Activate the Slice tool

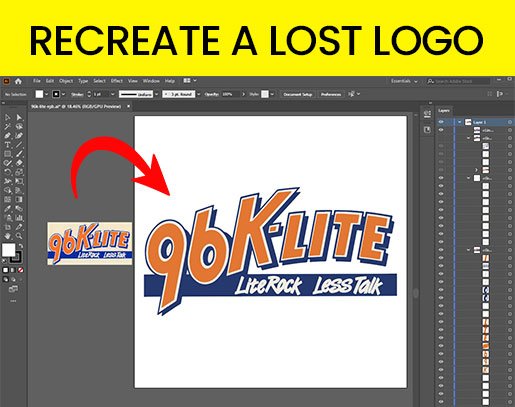pyautogui.click(x=19, y=227)
